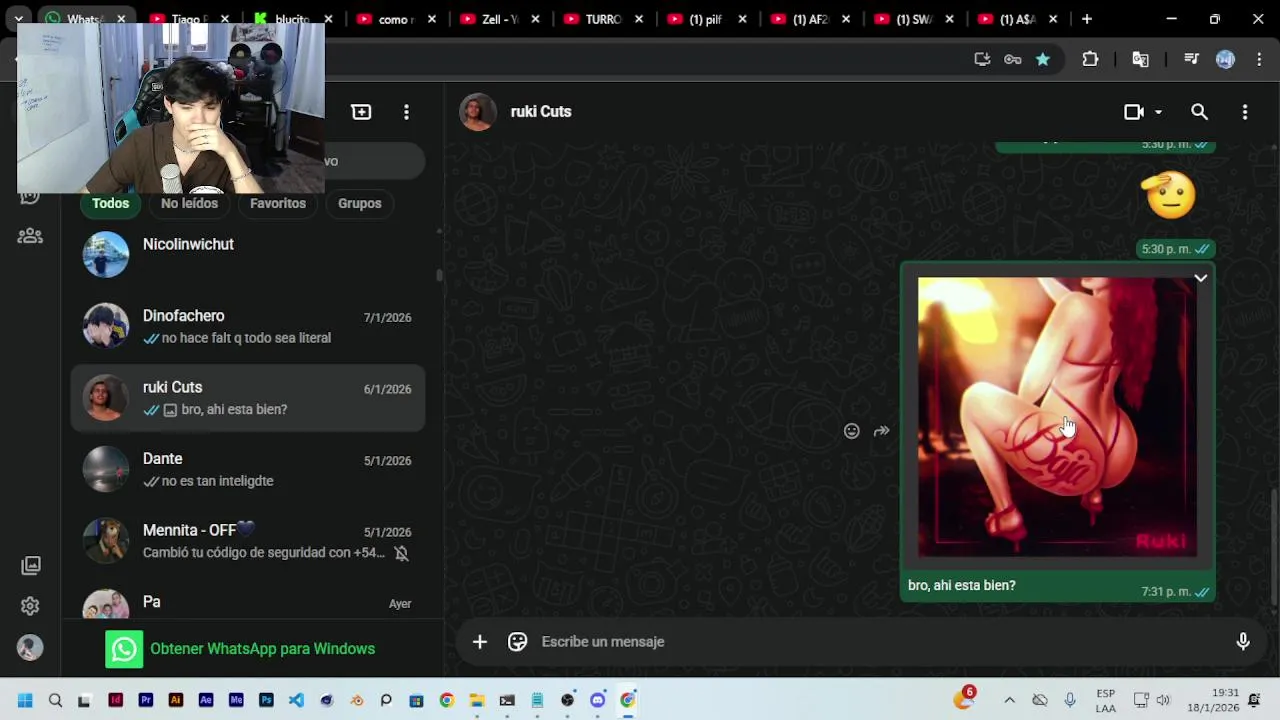Open Visual Studio Code from taskbar
This screenshot has height=720, width=1280.
coord(296,700)
